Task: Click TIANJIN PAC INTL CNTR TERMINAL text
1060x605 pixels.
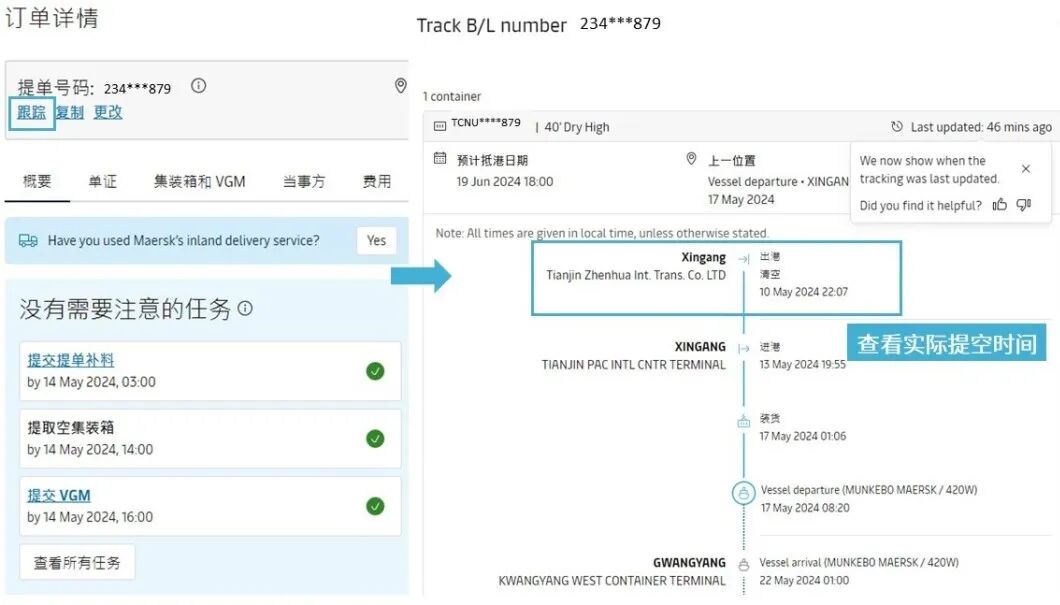Action: click(633, 365)
